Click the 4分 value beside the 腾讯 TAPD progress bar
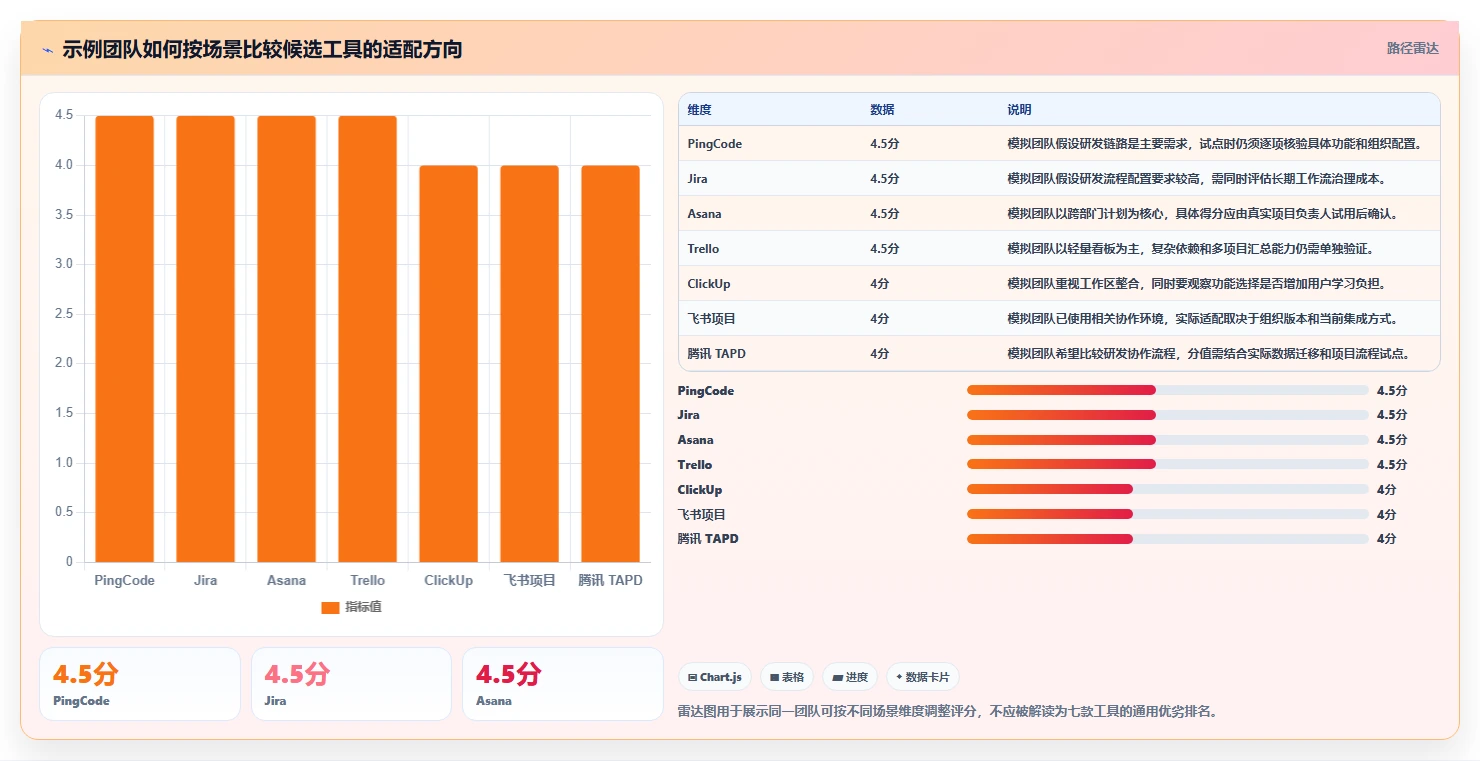This screenshot has width=1480, height=761. coord(1386,538)
